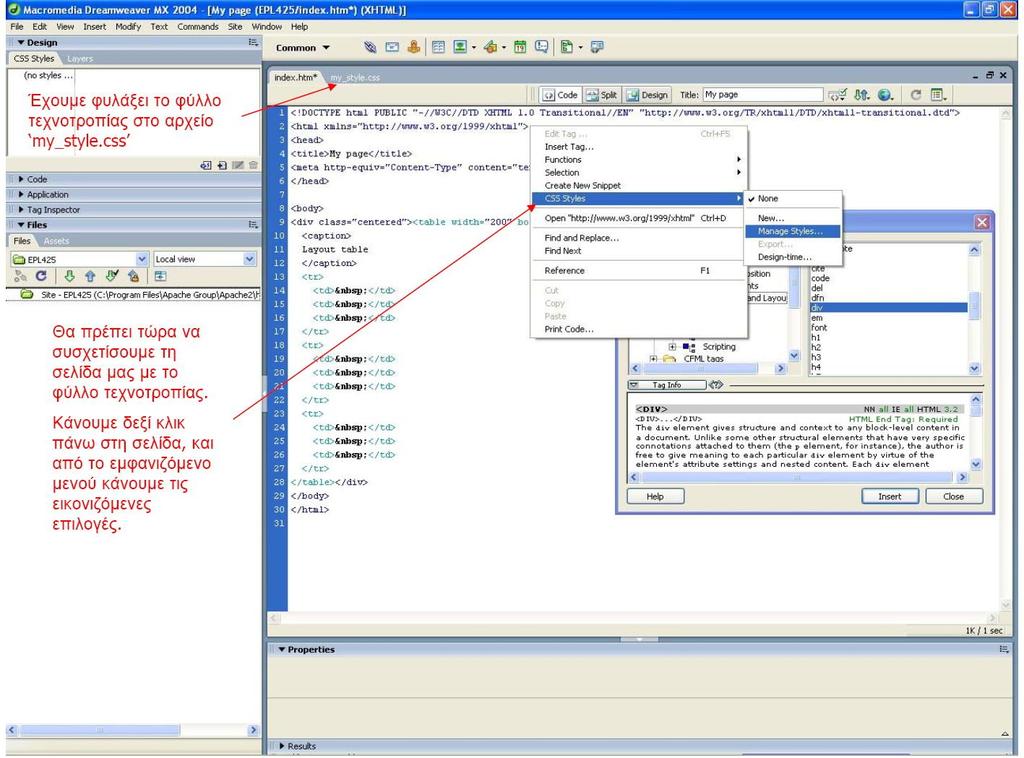Click the Check In files icon
The width and height of the screenshot is (1024, 758).
click(133, 276)
